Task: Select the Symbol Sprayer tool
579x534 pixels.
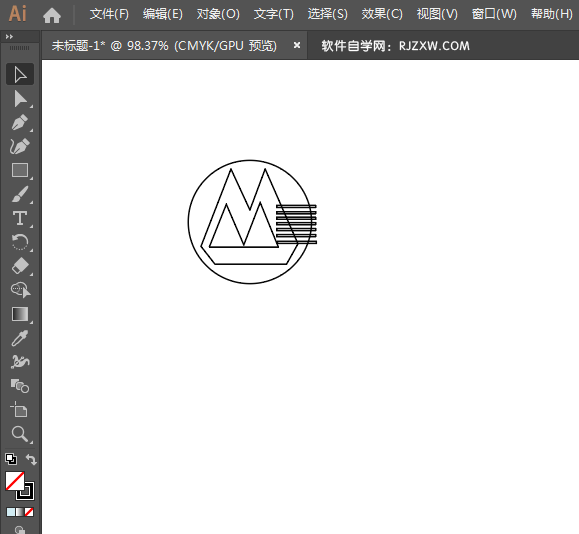Action: pos(20,362)
